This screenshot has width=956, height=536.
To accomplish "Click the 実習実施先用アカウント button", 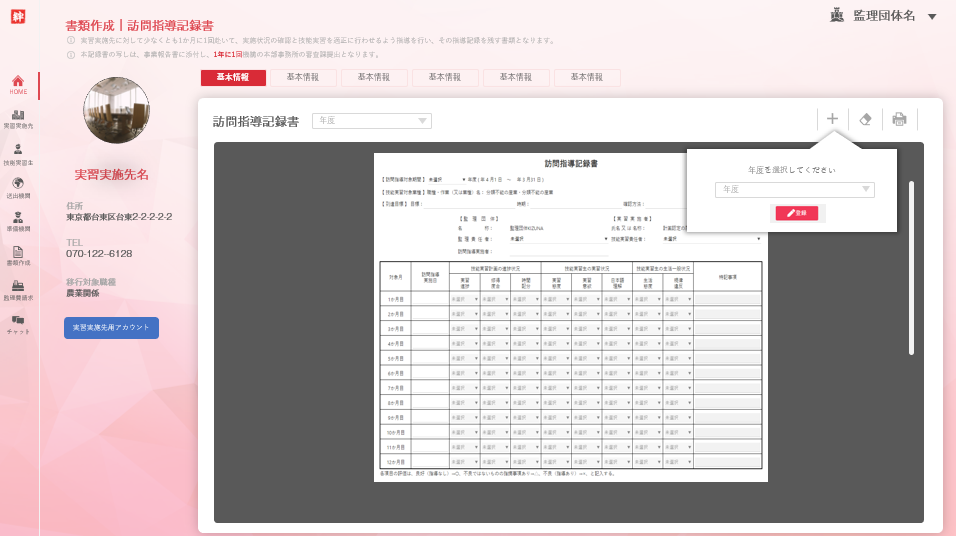I will click(x=111, y=327).
